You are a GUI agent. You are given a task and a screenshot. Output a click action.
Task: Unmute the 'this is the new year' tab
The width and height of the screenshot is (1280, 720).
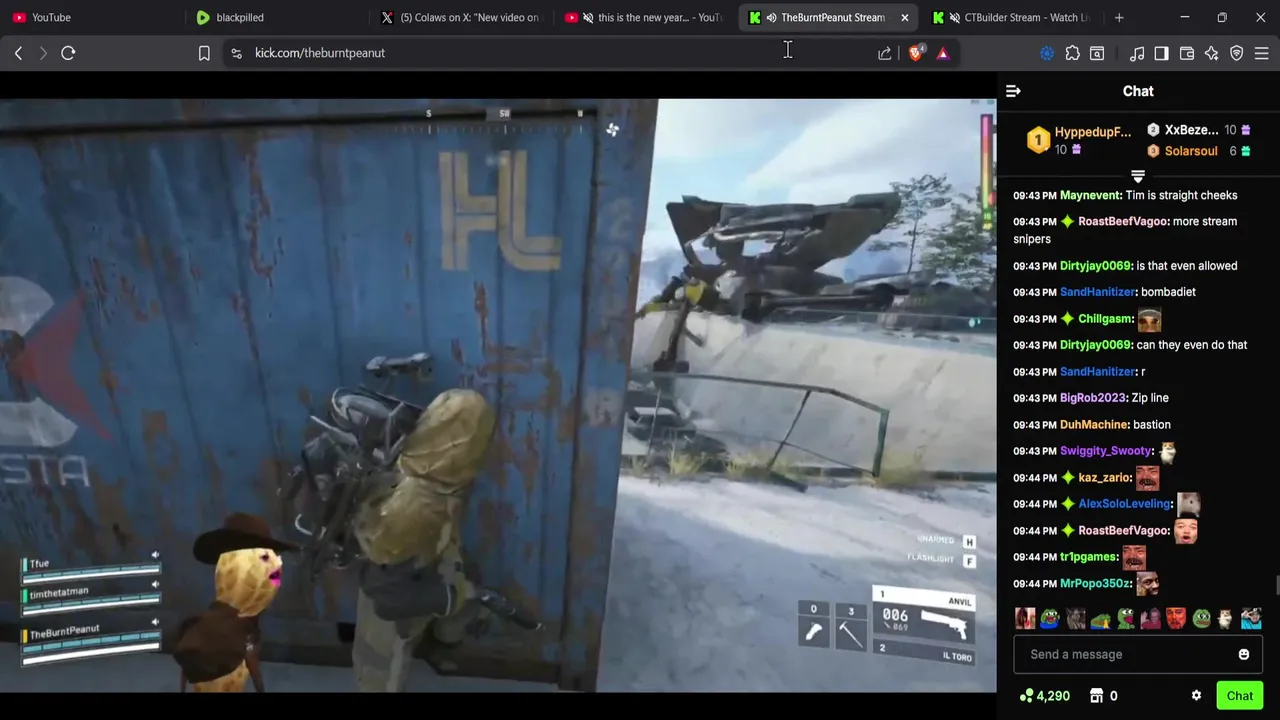(x=588, y=17)
